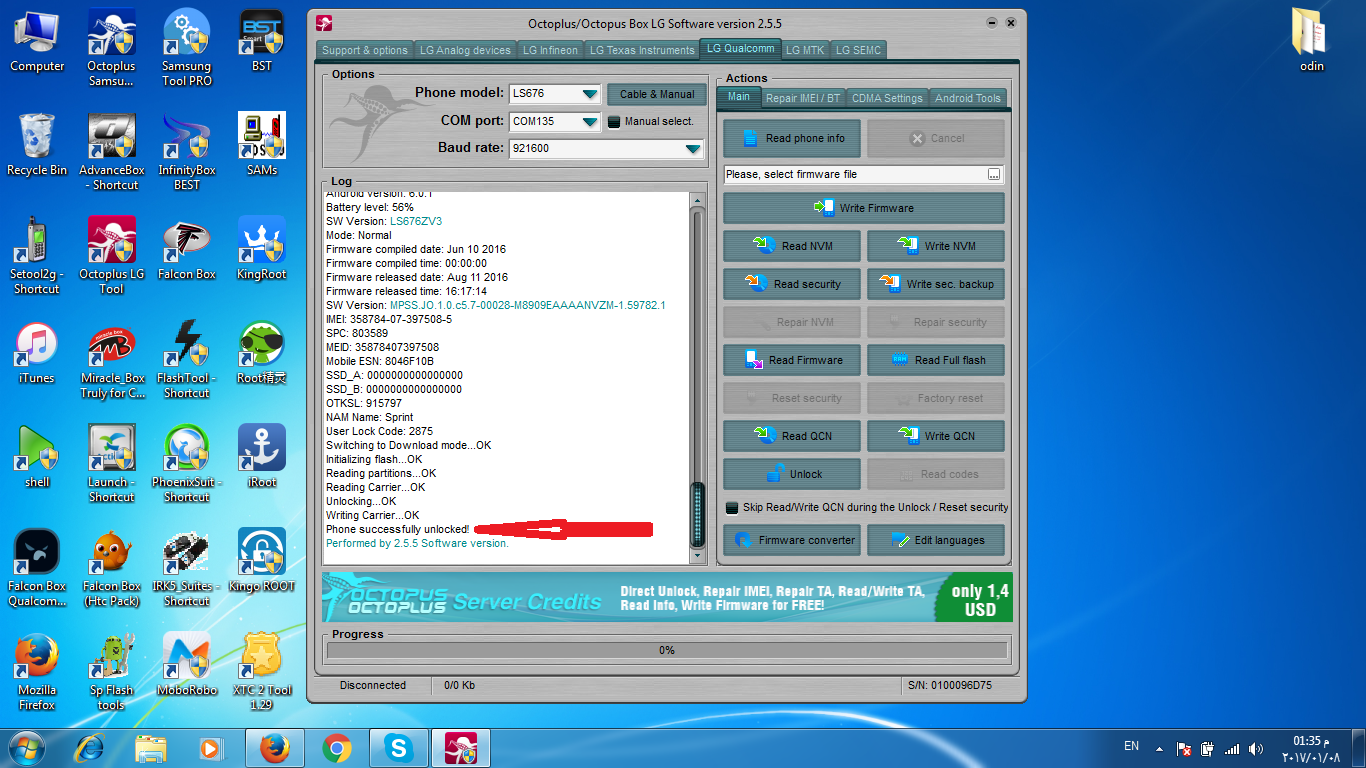
Task: Launch KingRoot desktop icon
Action: click(x=262, y=248)
